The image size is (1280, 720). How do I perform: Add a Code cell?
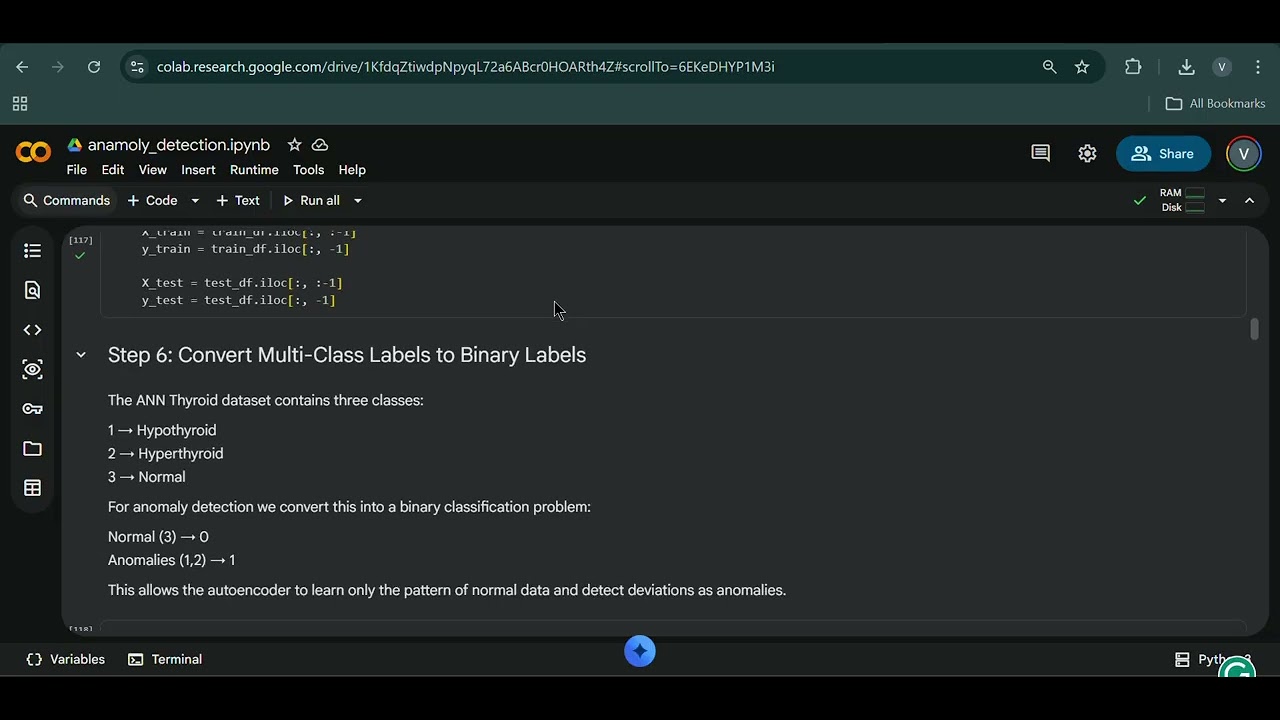pyautogui.click(x=152, y=201)
